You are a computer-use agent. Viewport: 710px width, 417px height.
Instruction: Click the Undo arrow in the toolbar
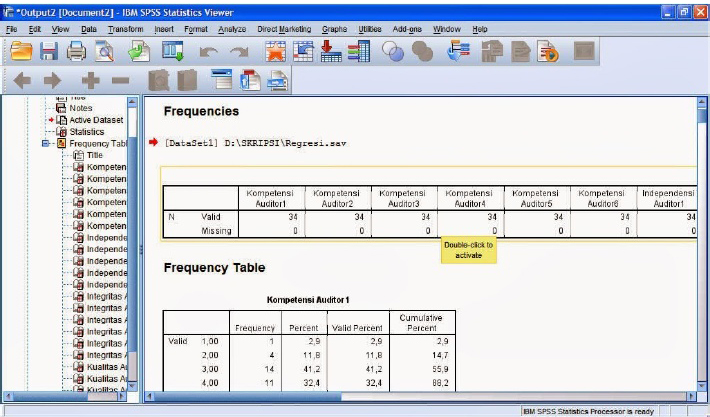click(209, 52)
